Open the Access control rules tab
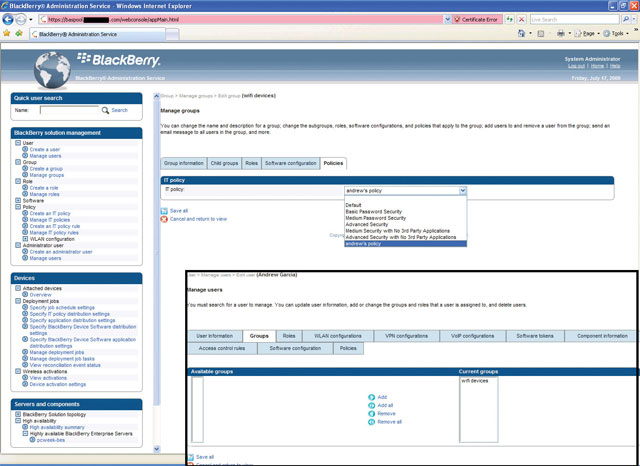 222,348
